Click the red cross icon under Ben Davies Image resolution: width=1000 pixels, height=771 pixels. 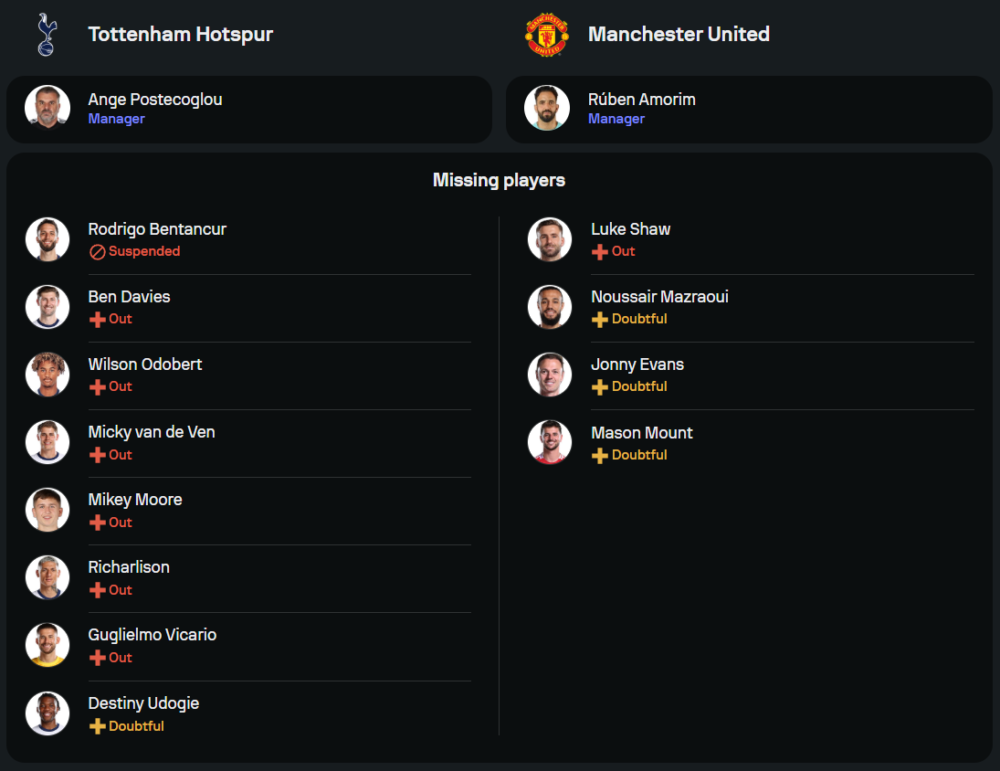click(97, 319)
